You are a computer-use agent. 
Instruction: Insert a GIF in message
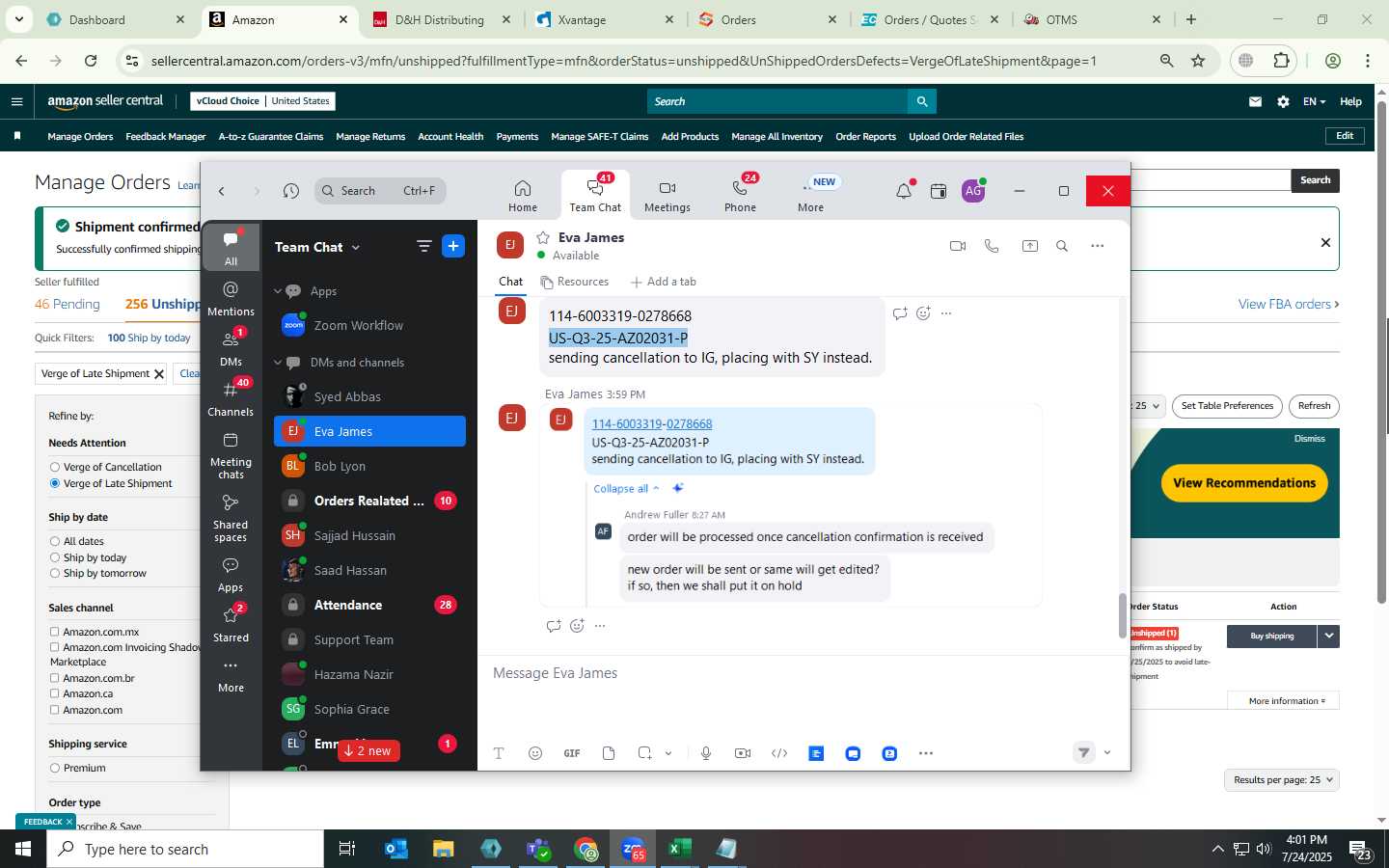coord(572,753)
